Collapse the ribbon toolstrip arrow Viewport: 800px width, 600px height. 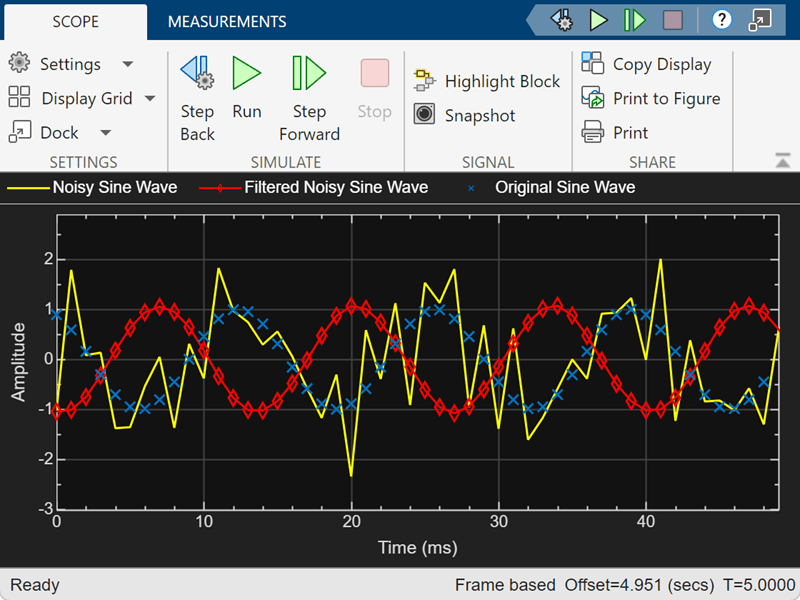pyautogui.click(x=783, y=161)
